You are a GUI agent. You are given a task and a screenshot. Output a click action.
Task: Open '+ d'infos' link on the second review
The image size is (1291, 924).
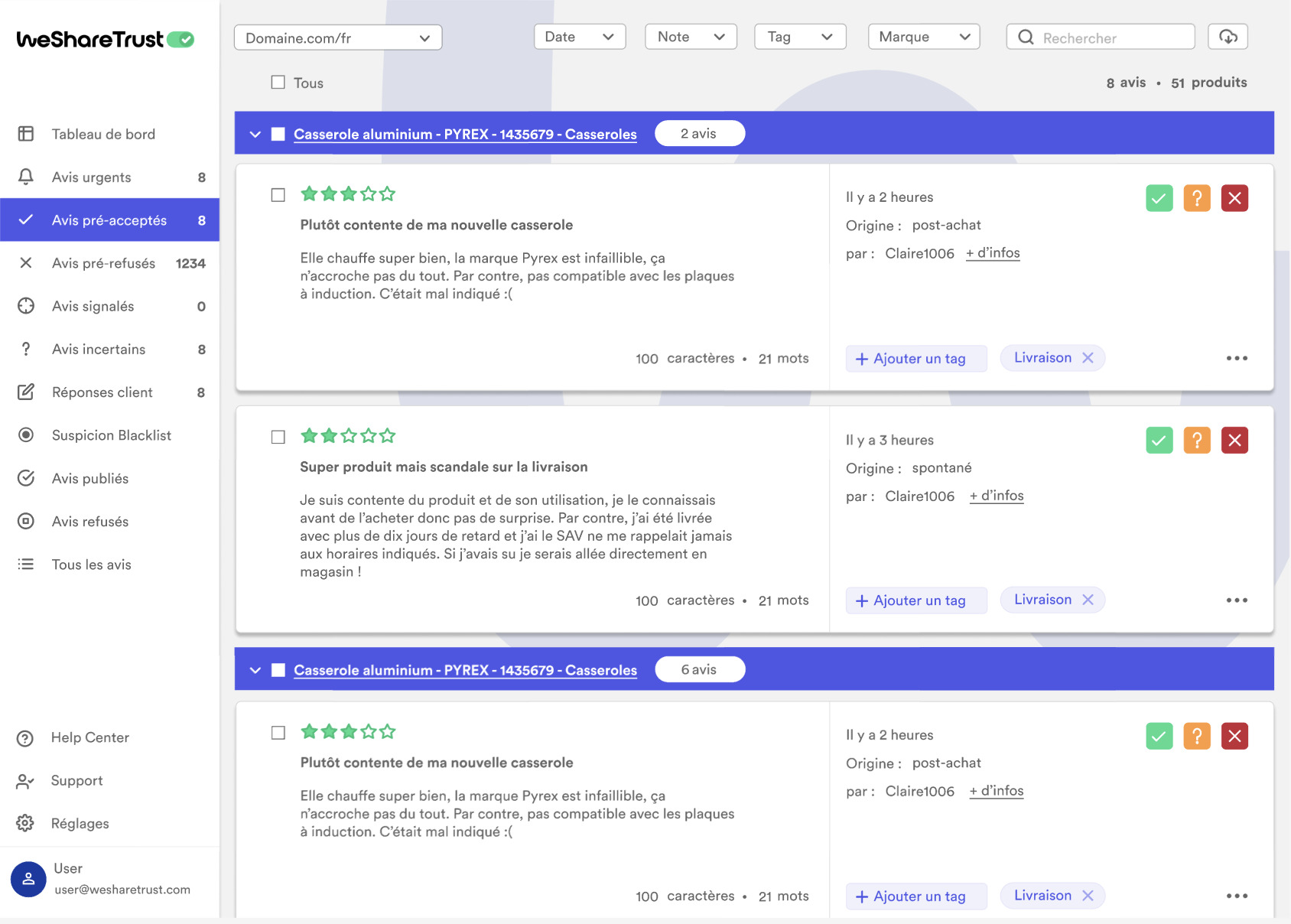coord(996,496)
